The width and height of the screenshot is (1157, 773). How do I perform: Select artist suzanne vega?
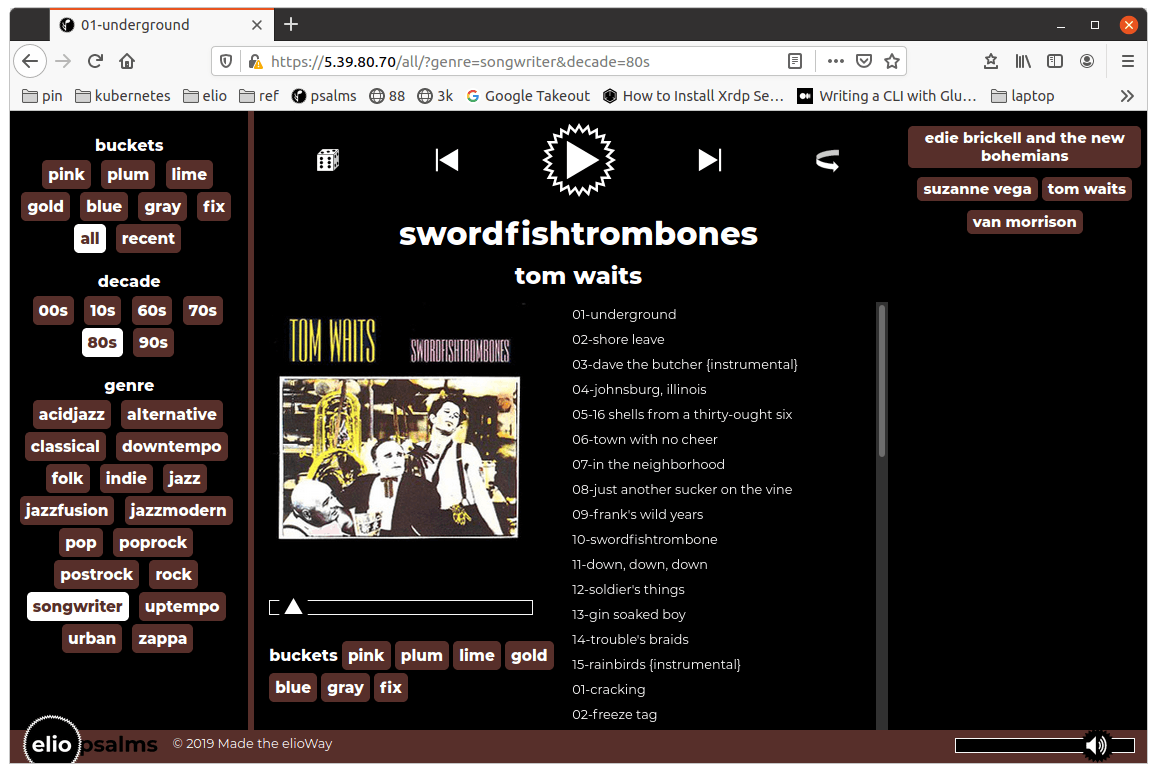[x=977, y=189]
